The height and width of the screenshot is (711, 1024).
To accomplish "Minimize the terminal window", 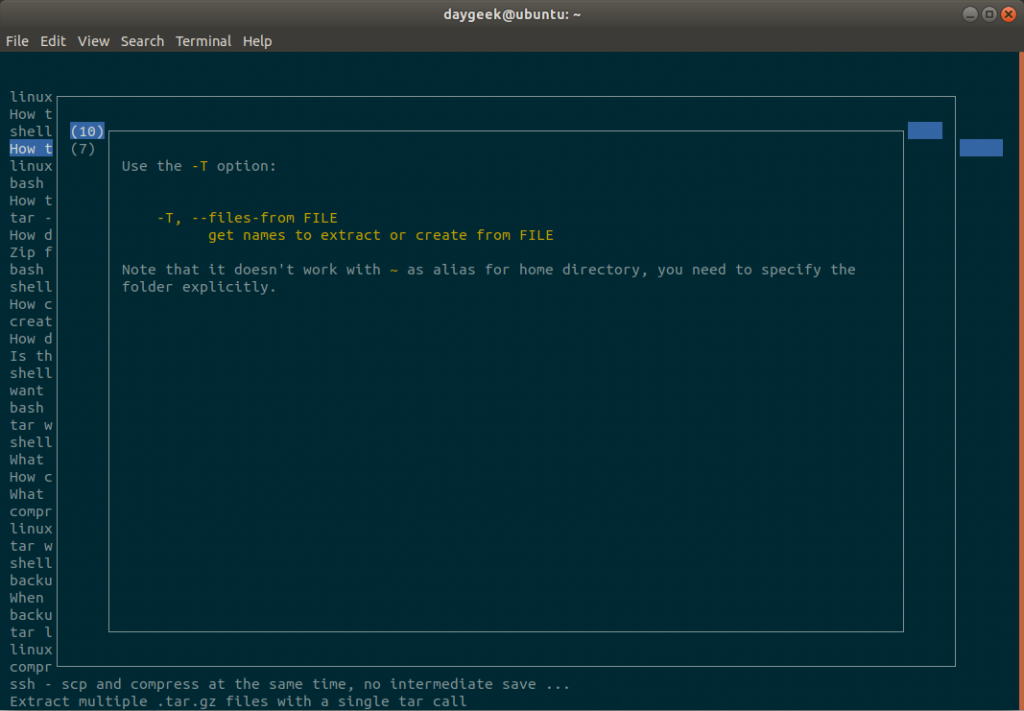I will click(969, 14).
